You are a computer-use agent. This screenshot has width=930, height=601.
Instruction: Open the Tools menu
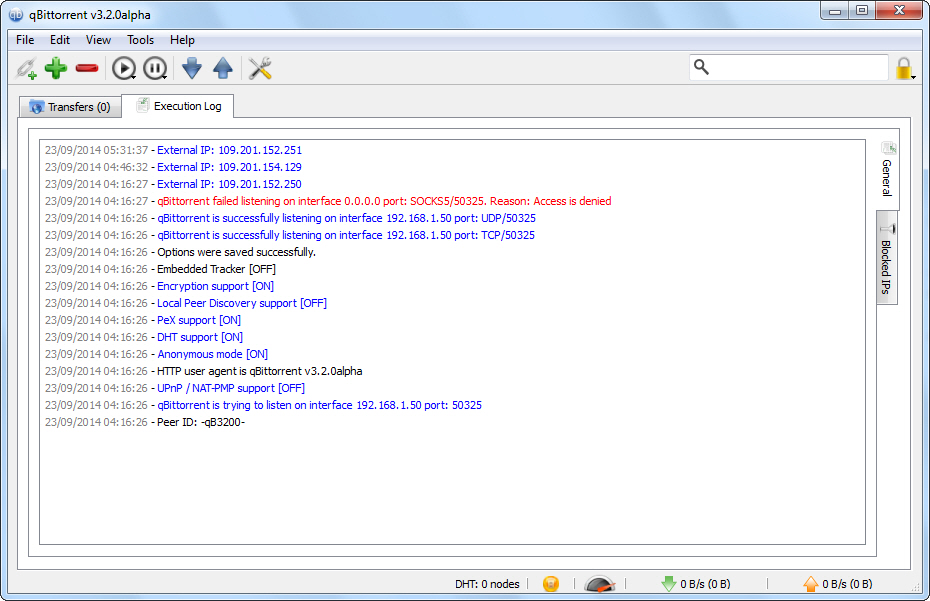(141, 40)
